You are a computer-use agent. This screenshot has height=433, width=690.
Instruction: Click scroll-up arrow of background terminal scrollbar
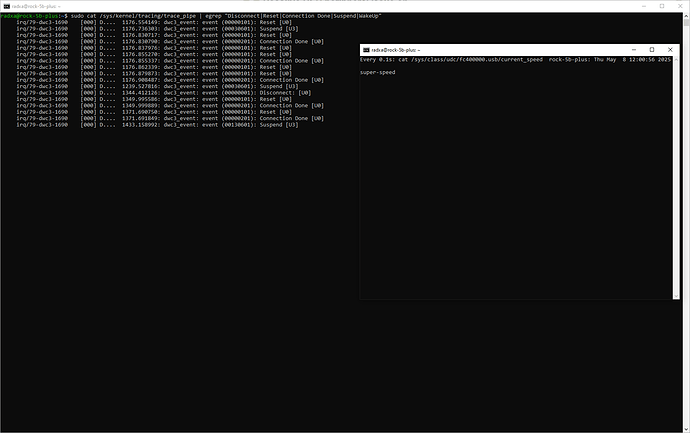pyautogui.click(x=686, y=16)
